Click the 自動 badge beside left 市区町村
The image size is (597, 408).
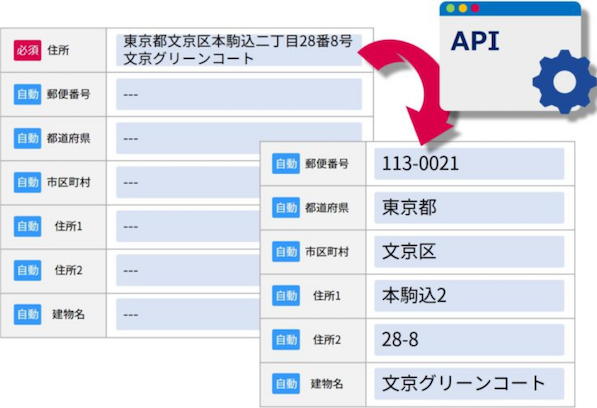click(x=27, y=182)
